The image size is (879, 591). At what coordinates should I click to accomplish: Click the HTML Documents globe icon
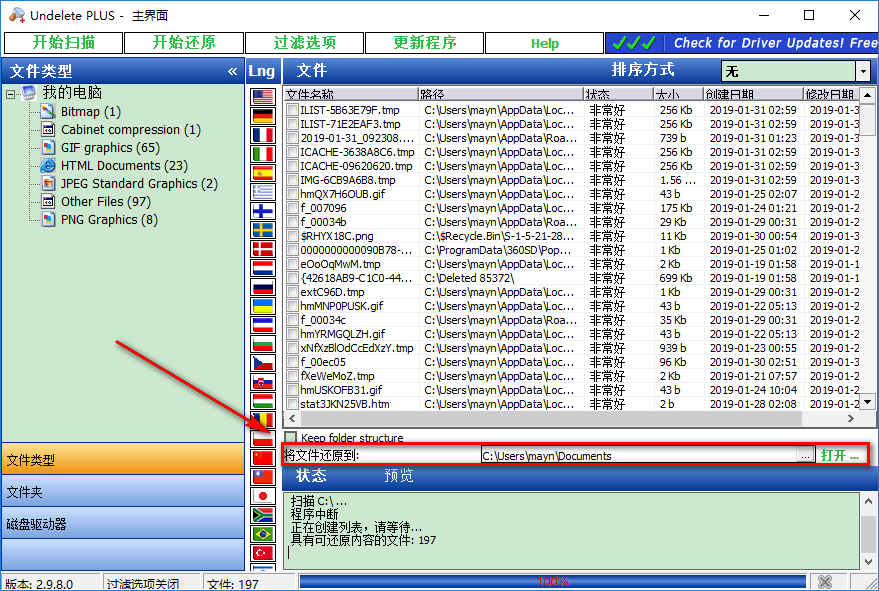tap(48, 165)
